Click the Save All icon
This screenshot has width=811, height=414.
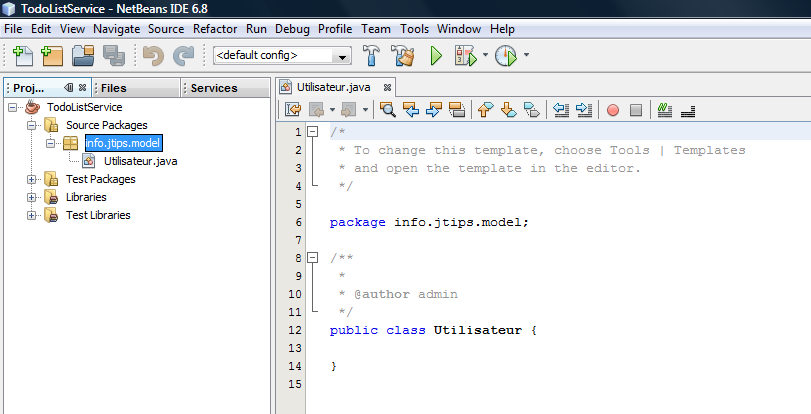point(114,55)
